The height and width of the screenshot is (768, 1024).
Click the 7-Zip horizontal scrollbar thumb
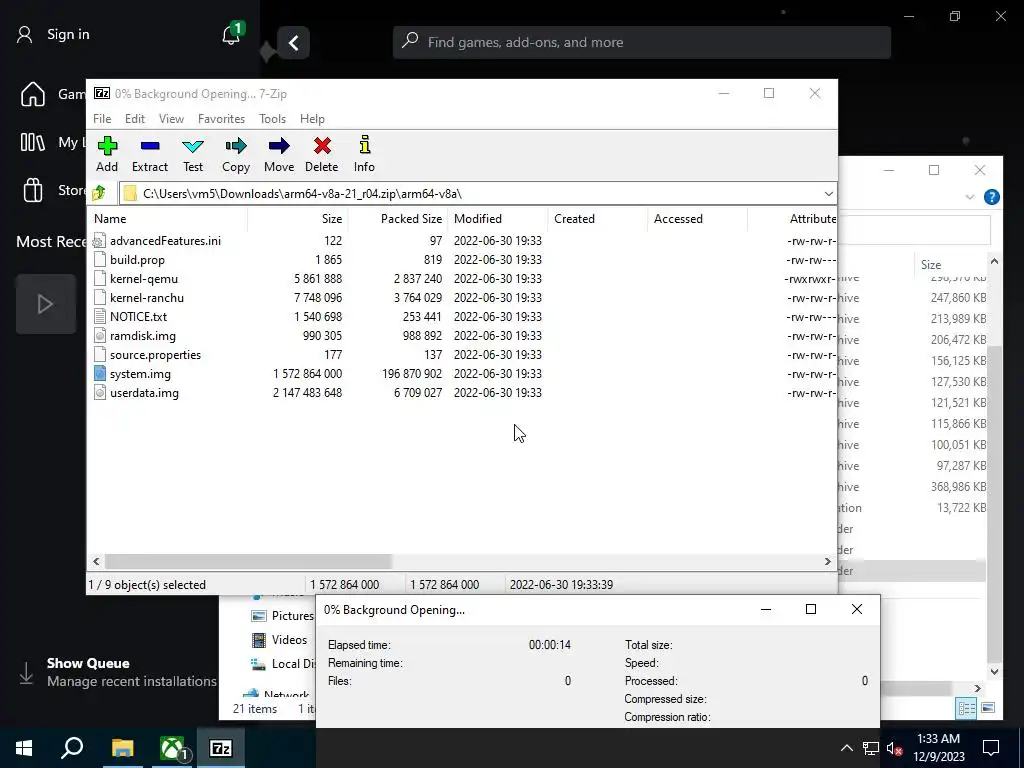248,562
